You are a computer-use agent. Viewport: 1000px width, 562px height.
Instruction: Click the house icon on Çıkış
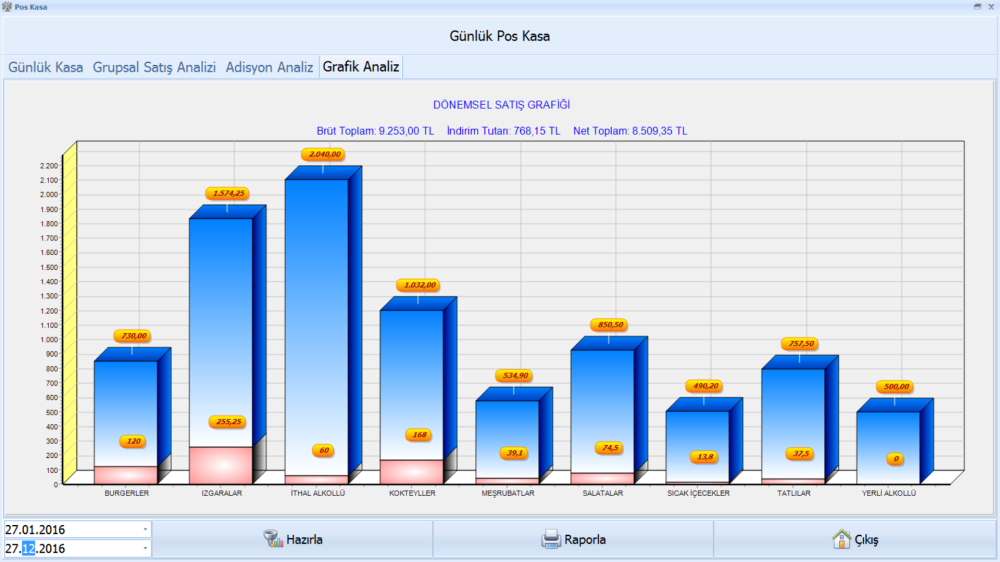842,539
